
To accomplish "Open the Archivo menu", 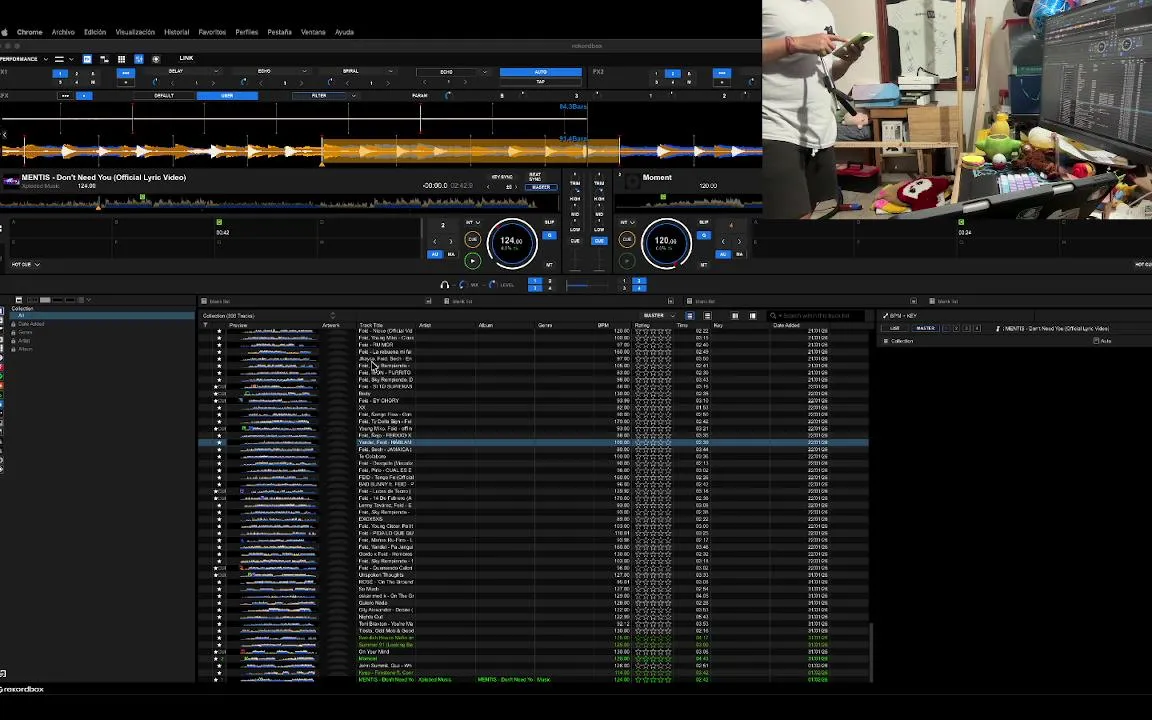I will click(62, 32).
